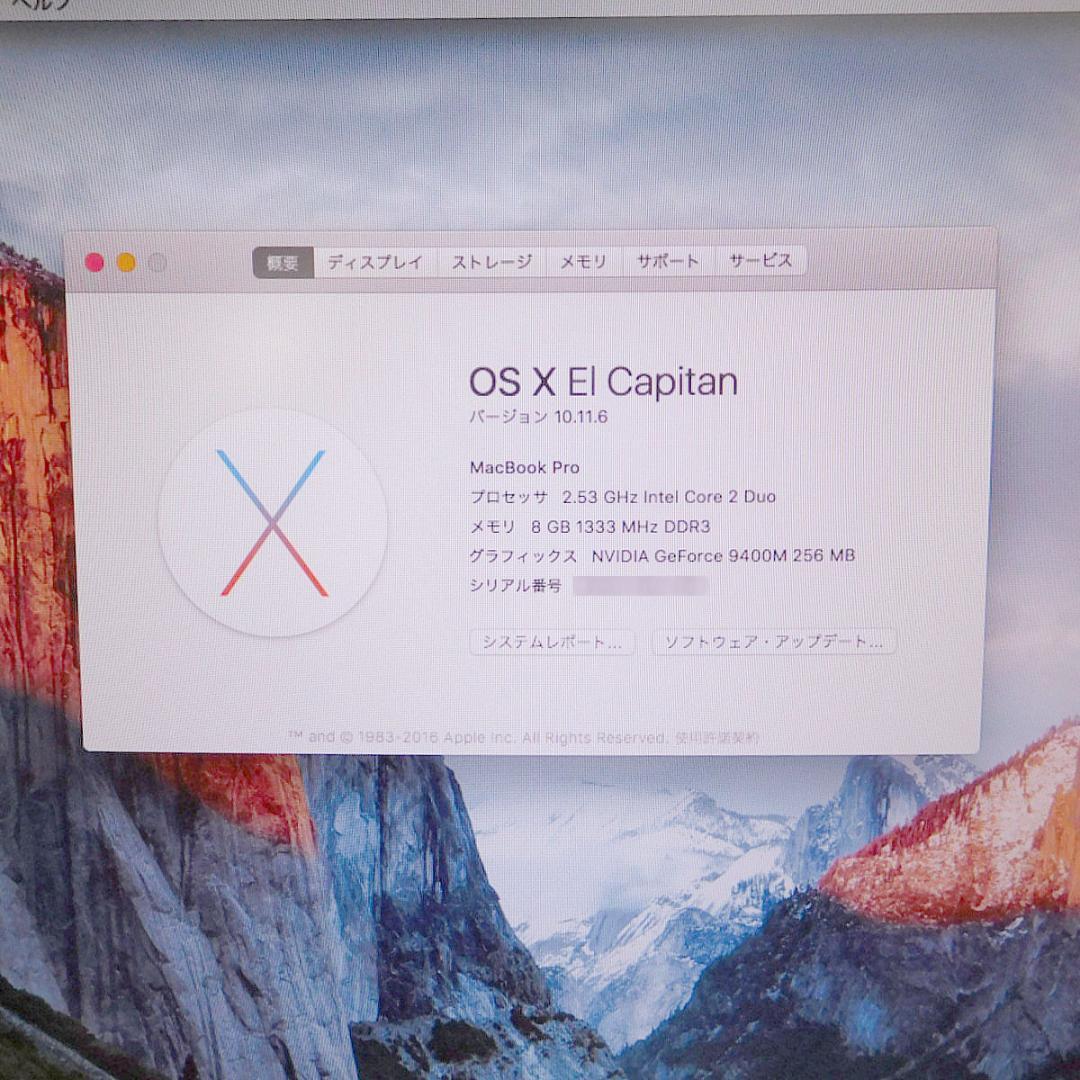Viewport: 1080px width, 1080px height.
Task: Click the プロセッサ label
Action: pyautogui.click(x=509, y=497)
